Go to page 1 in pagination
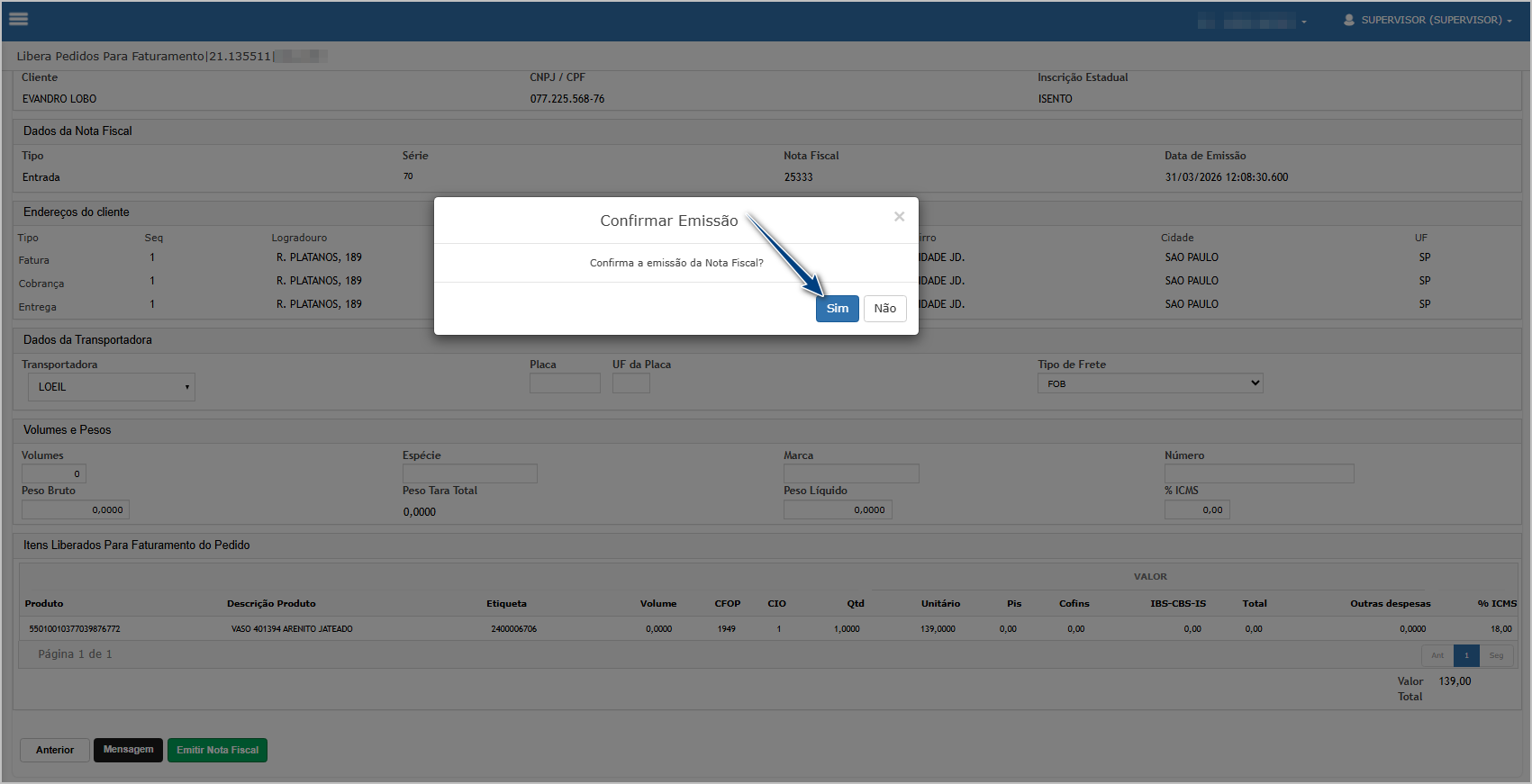This screenshot has width=1532, height=784. (x=1465, y=655)
